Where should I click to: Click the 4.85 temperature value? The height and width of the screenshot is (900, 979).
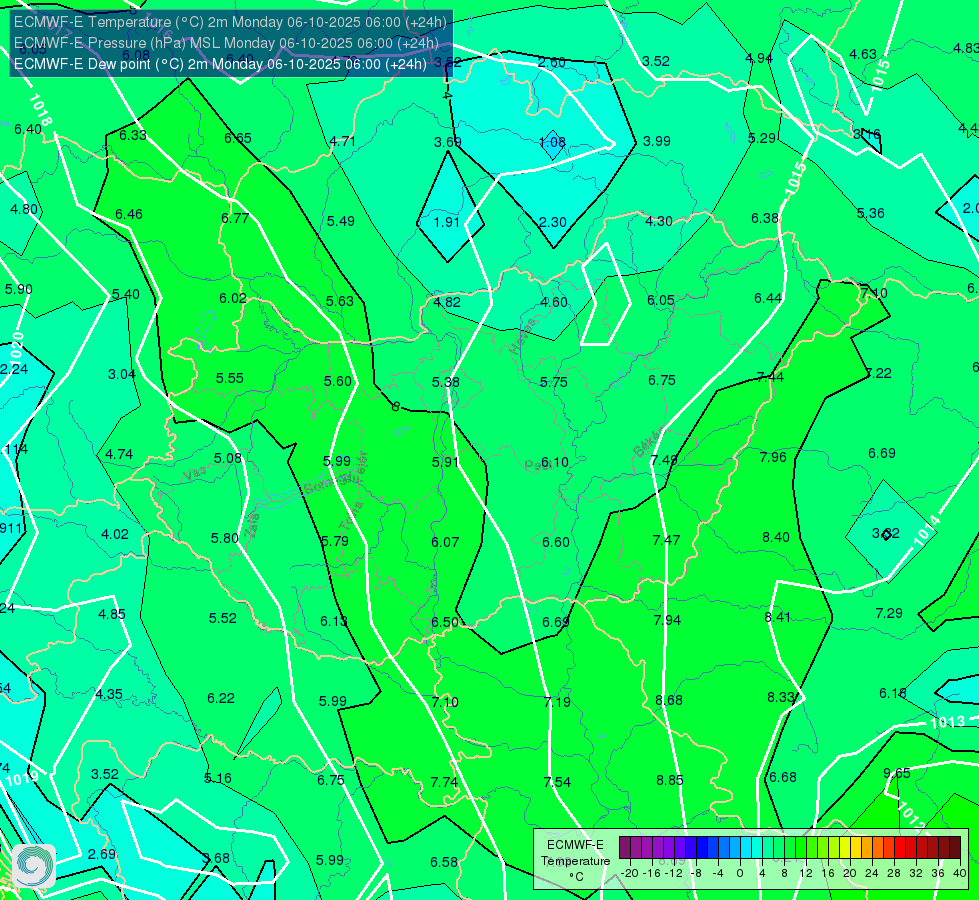pyautogui.click(x=112, y=614)
